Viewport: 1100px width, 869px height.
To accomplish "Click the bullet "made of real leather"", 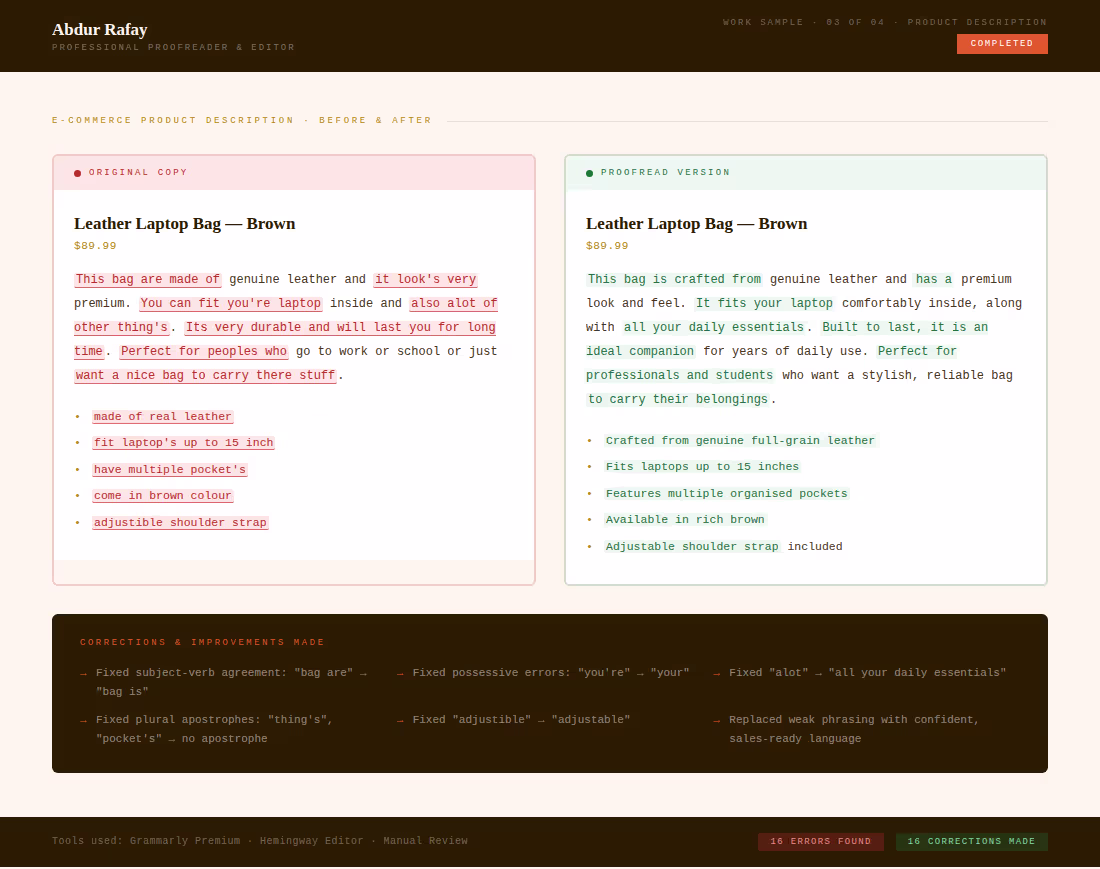I will pos(163,417).
